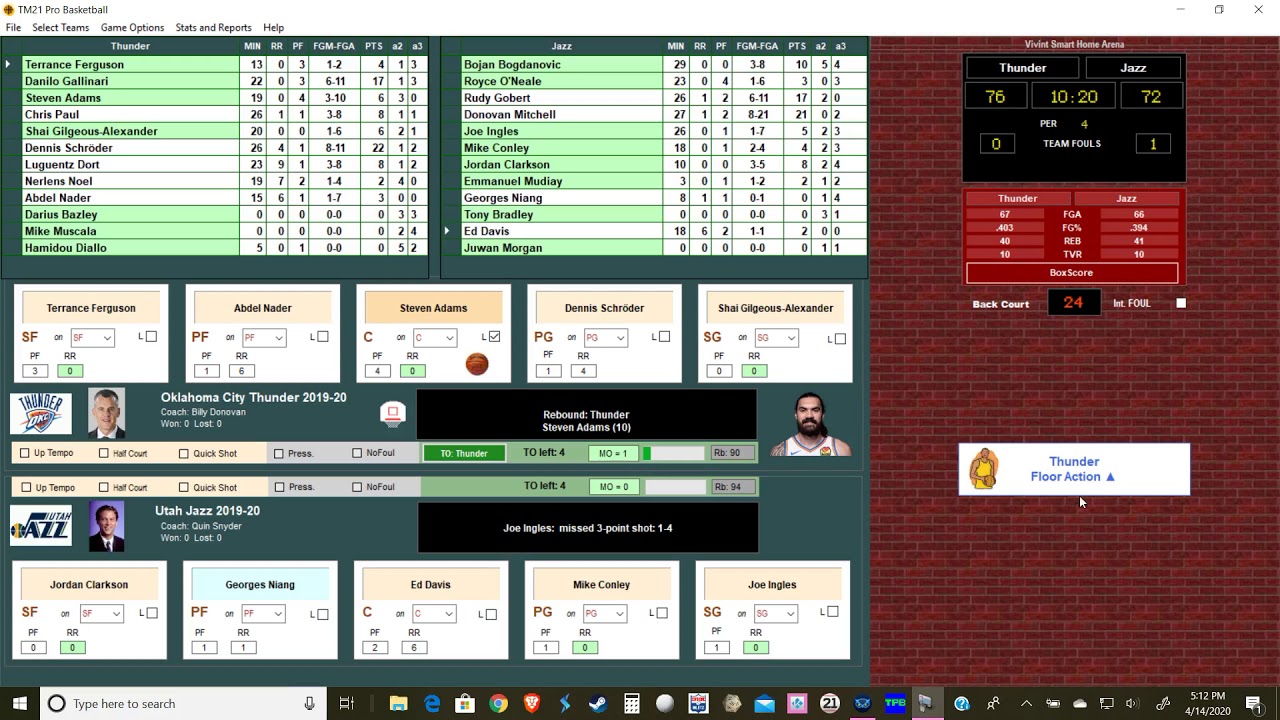
Task: Enable Thunder Half Court checkbox
Action: coord(104,454)
